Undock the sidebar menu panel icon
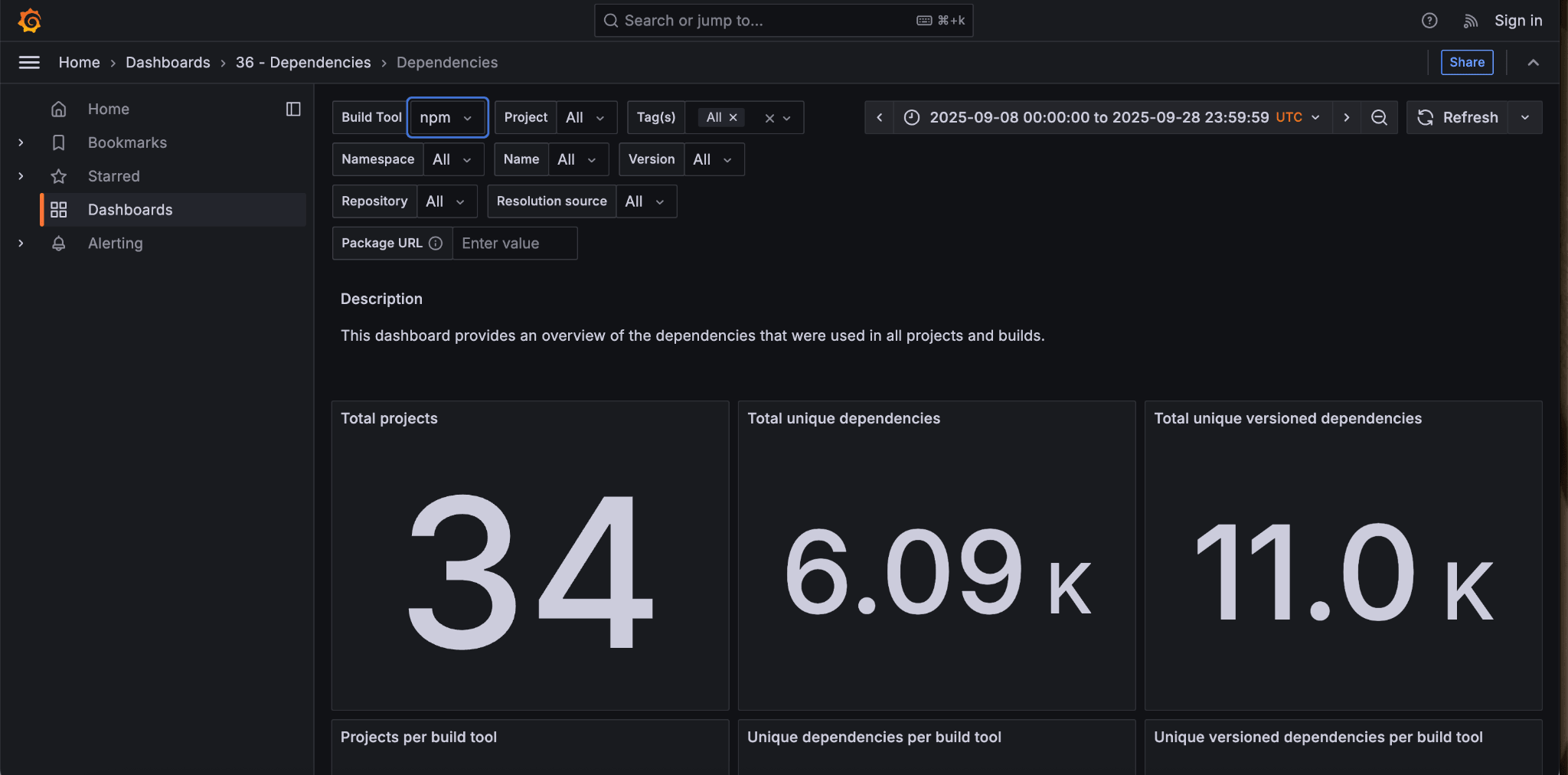Viewport: 1568px width, 775px height. point(293,109)
